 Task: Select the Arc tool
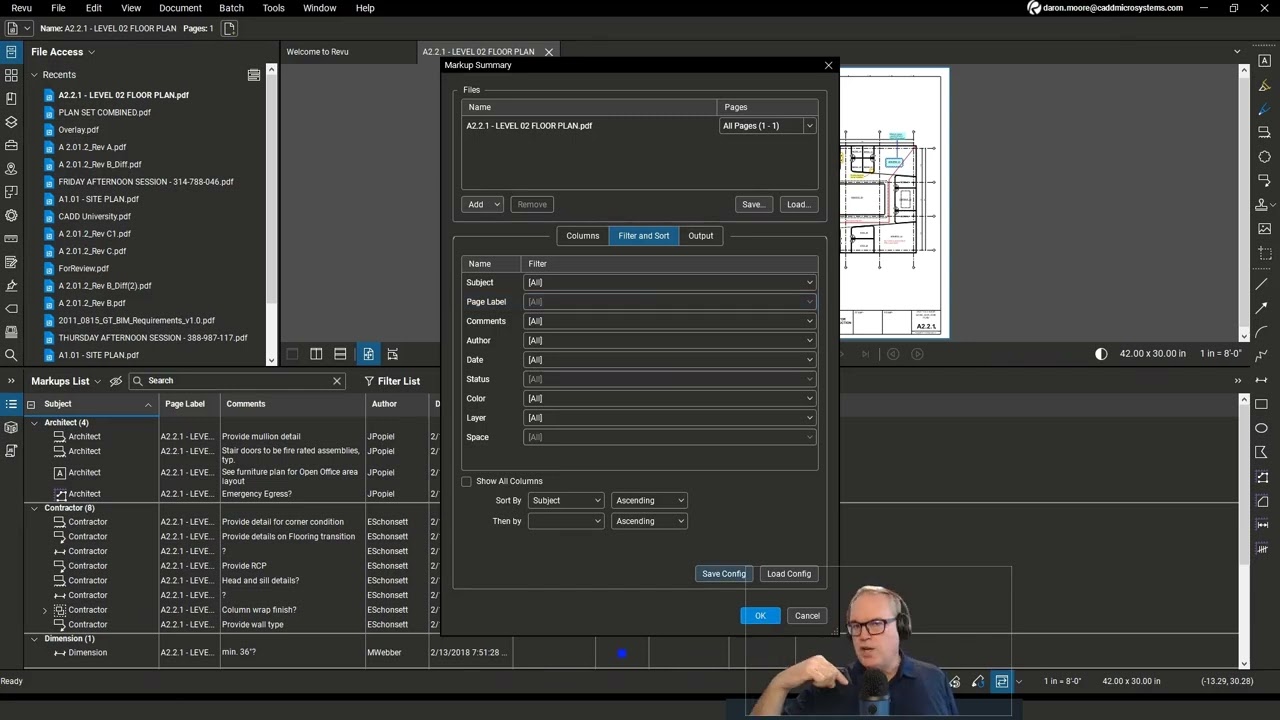tap(1263, 332)
